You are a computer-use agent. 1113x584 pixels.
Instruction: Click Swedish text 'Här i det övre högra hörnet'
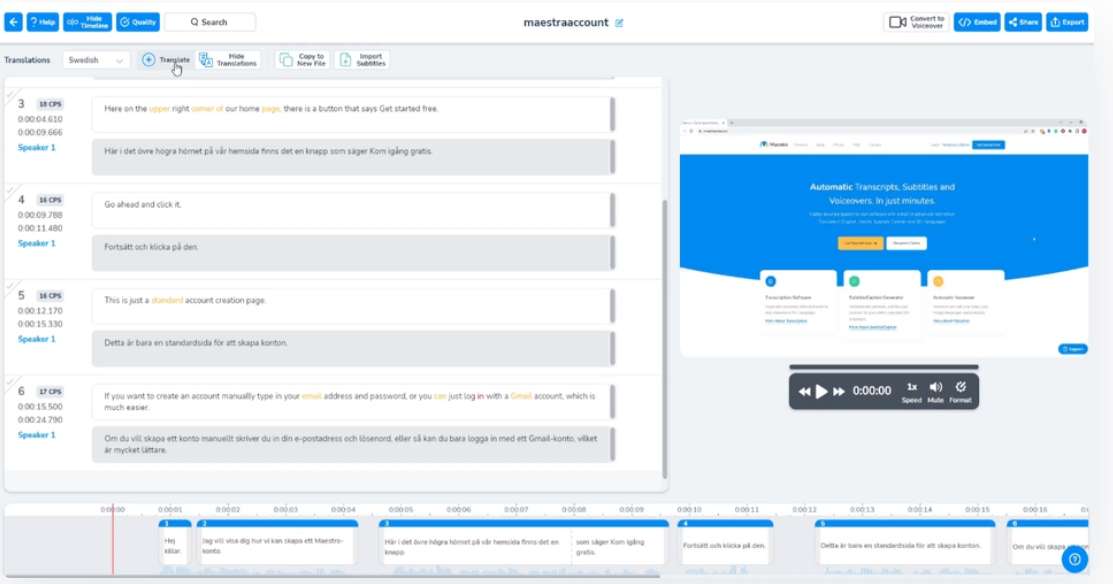pyautogui.click(x=353, y=157)
